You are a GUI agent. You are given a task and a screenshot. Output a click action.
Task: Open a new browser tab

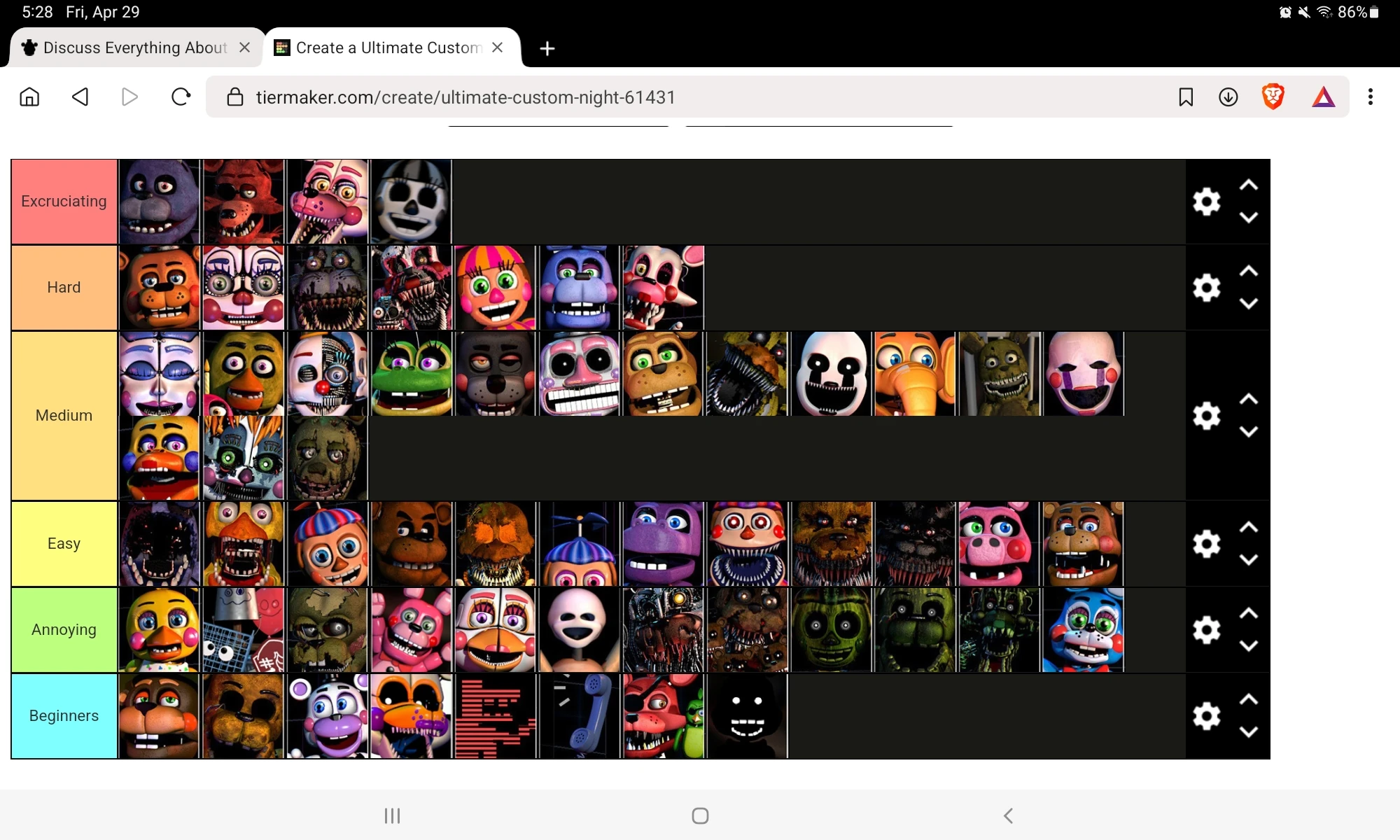tap(547, 48)
